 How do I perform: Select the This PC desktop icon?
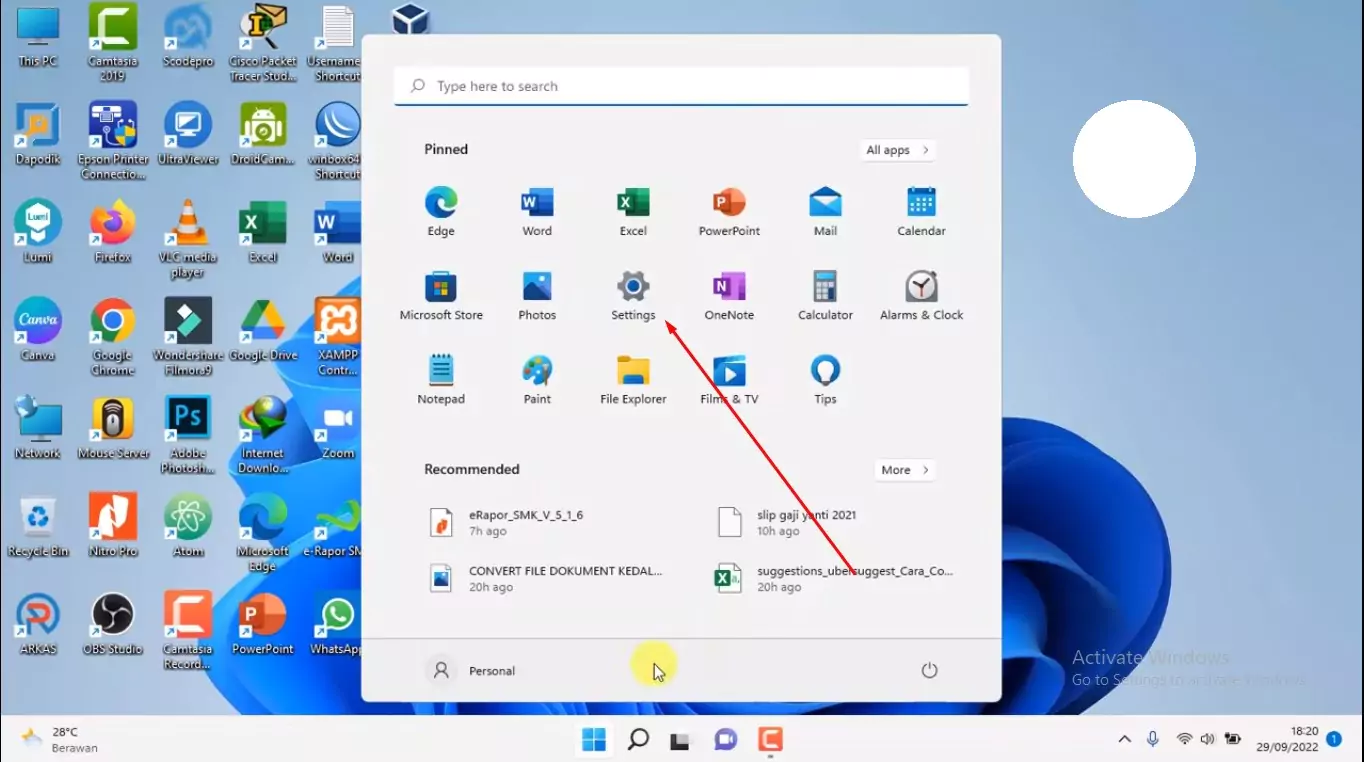[38, 36]
